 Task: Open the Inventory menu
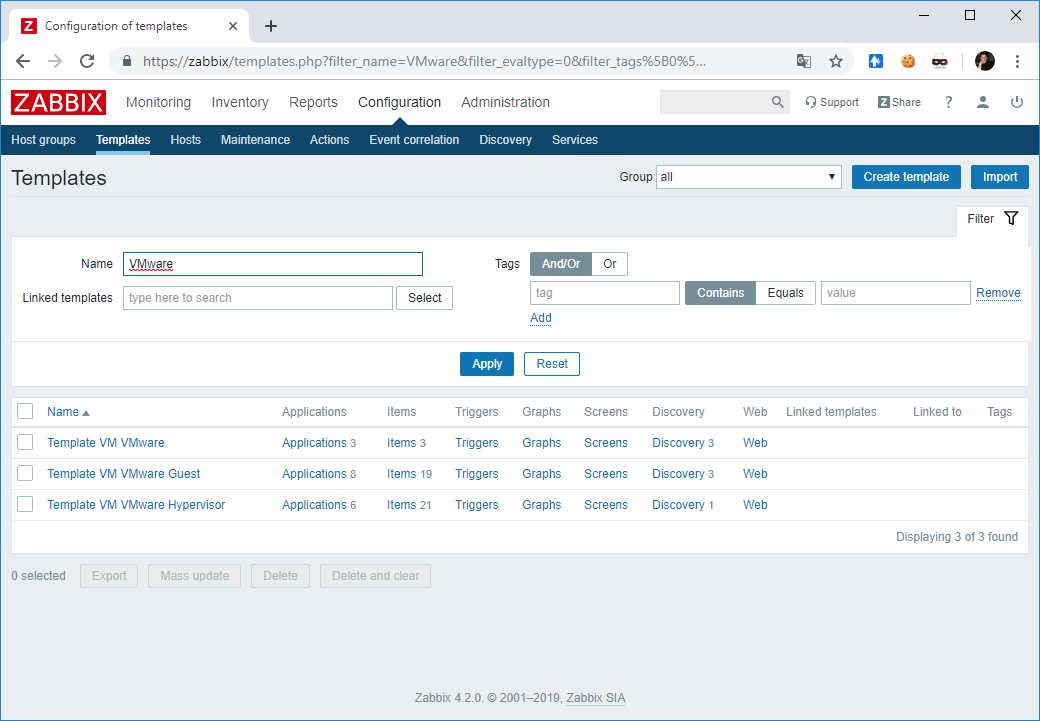point(240,102)
